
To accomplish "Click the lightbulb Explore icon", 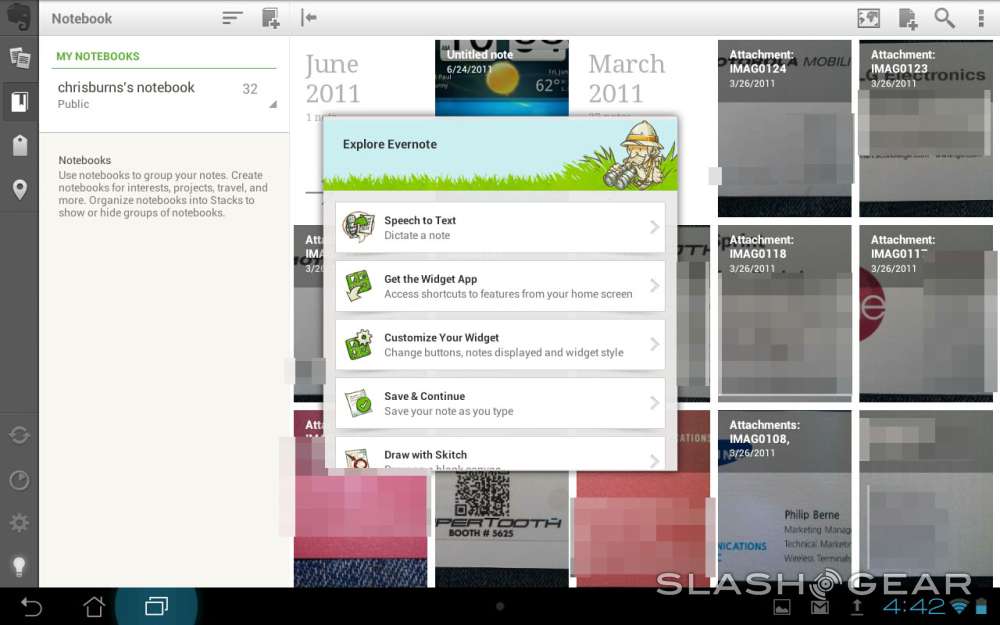I will pyautogui.click(x=19, y=566).
